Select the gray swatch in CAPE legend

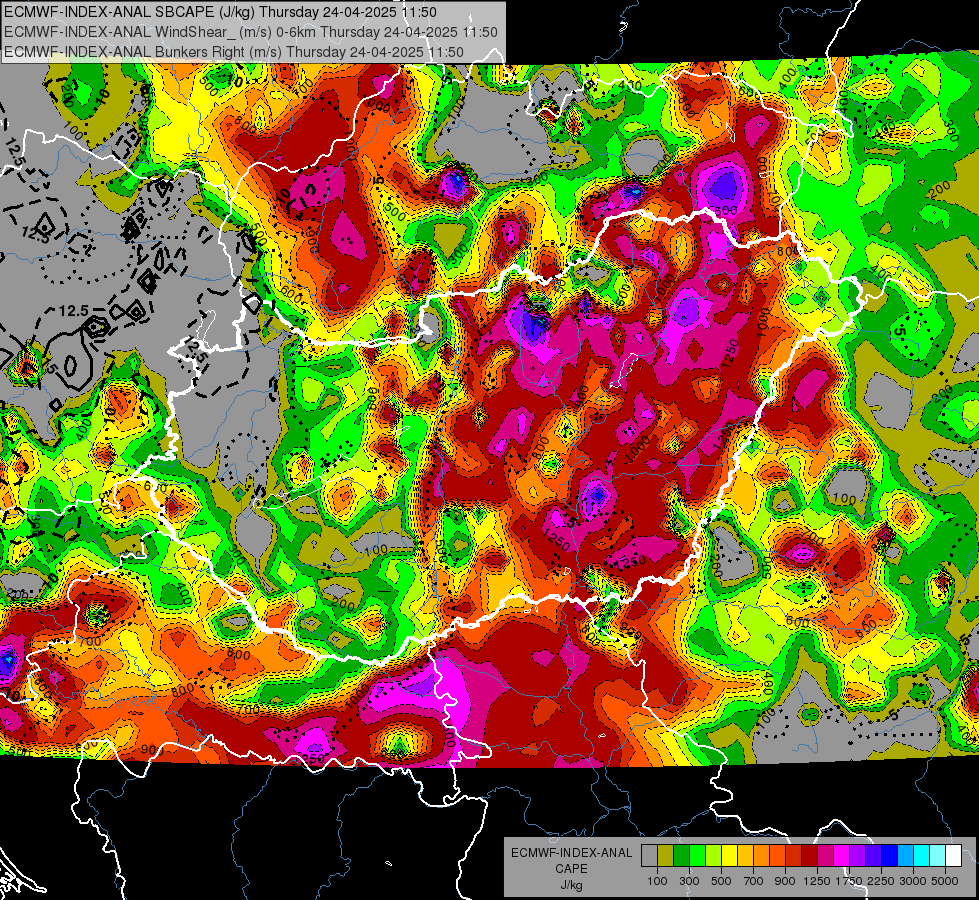pos(649,856)
